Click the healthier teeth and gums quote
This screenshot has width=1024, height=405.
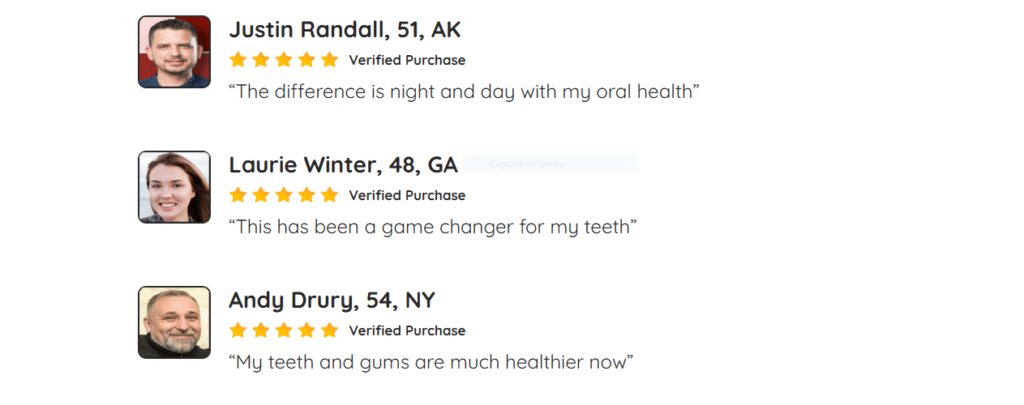click(x=432, y=362)
